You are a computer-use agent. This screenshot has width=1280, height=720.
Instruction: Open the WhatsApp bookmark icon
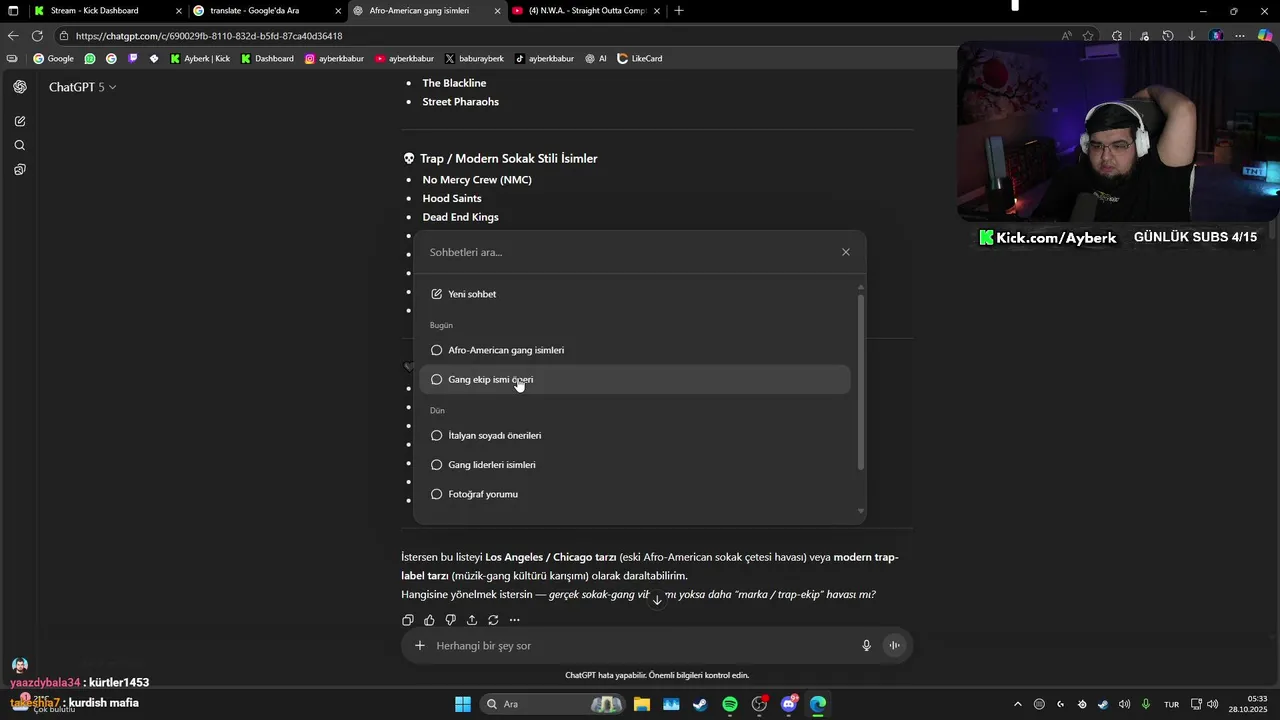[x=90, y=59]
